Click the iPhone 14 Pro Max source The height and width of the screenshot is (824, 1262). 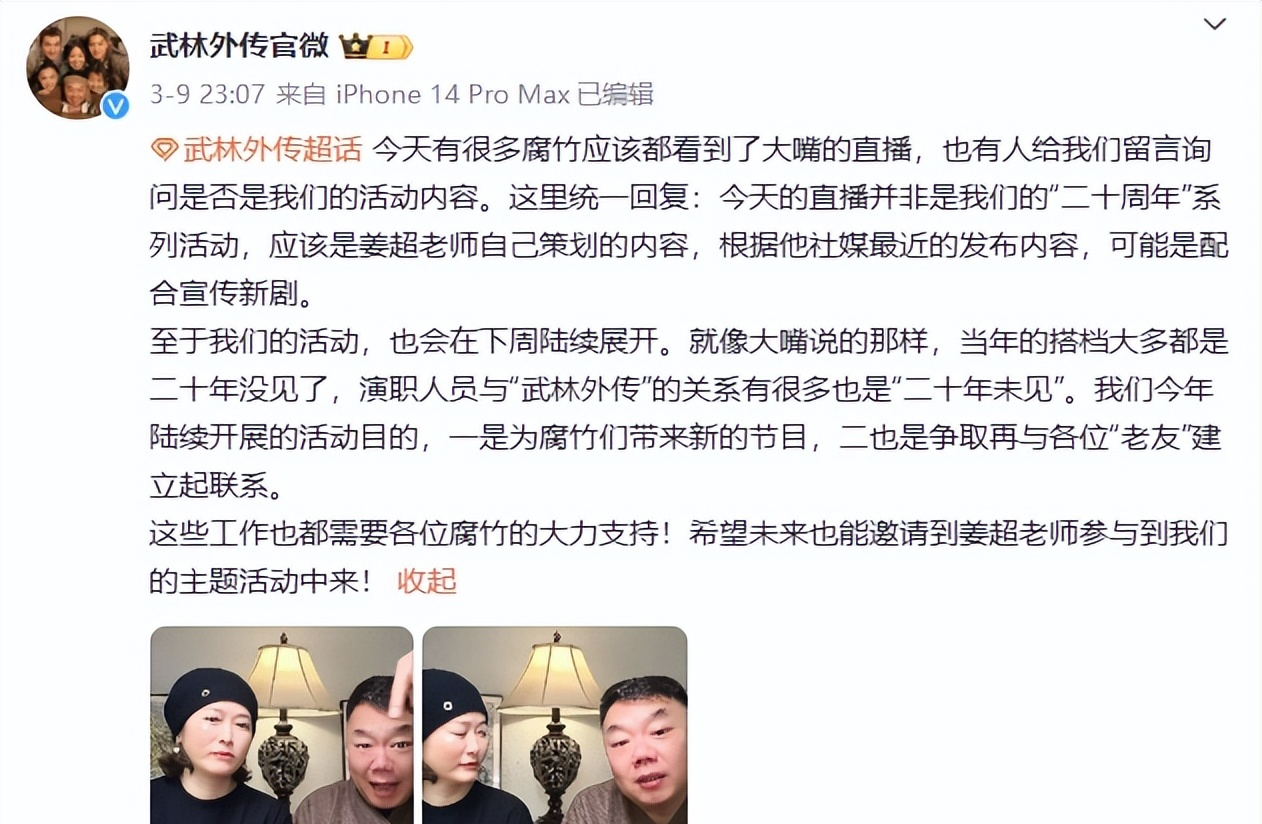pos(452,95)
